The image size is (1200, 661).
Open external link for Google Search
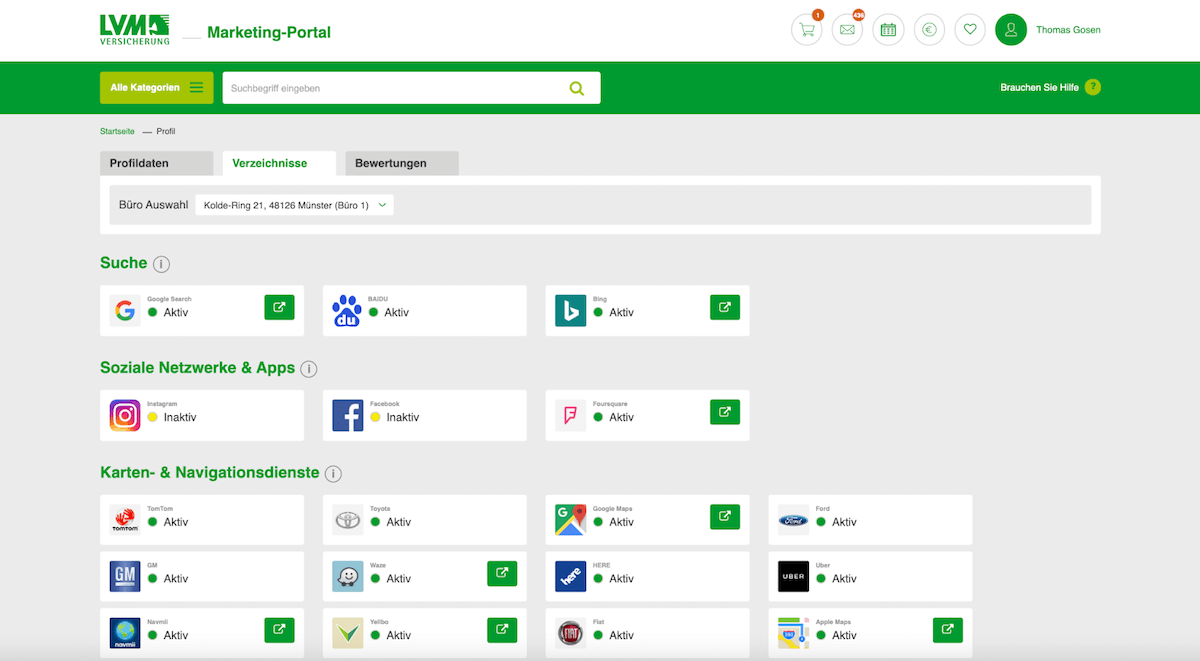coord(279,307)
